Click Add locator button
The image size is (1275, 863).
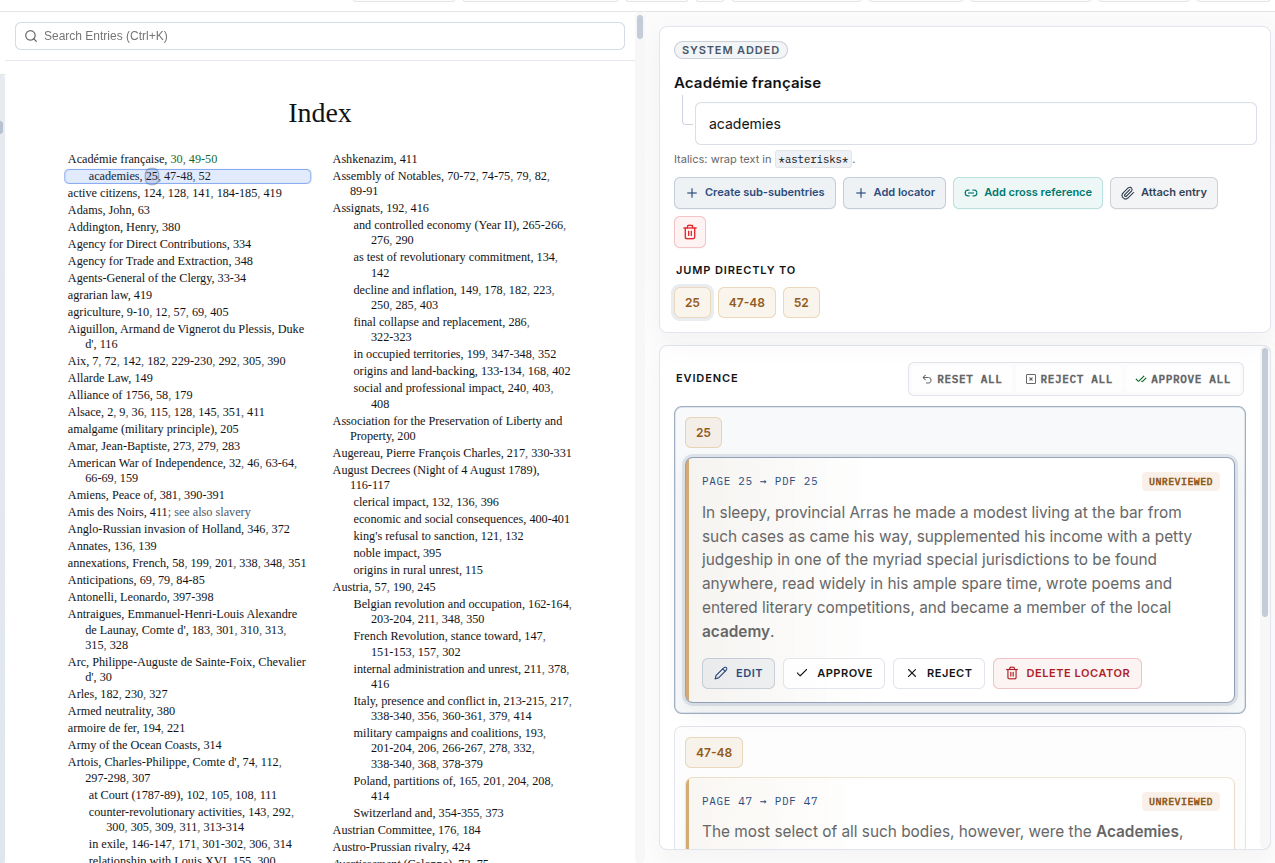(x=894, y=193)
